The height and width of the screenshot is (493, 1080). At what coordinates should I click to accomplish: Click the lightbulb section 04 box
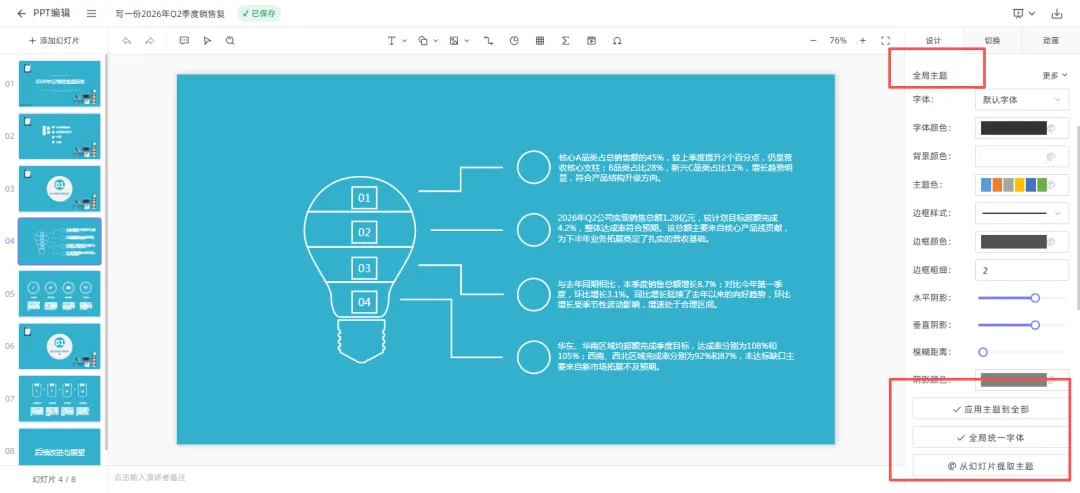(x=364, y=302)
